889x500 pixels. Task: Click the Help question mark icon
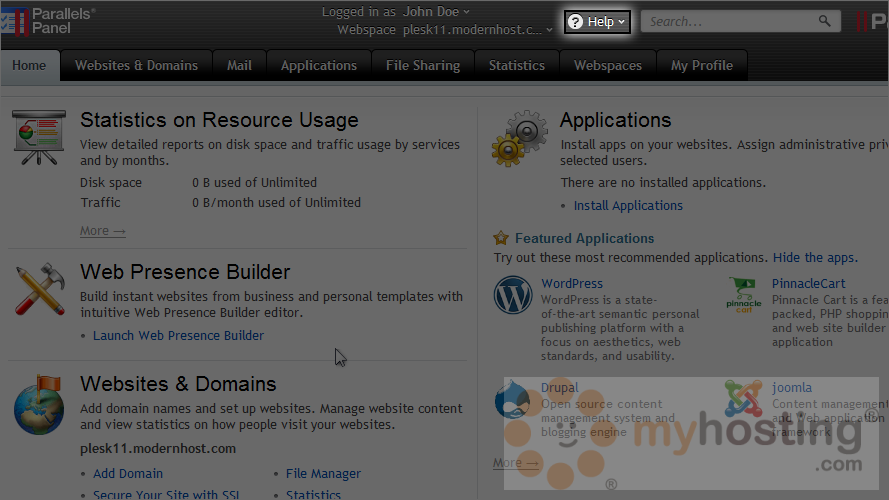pos(575,22)
